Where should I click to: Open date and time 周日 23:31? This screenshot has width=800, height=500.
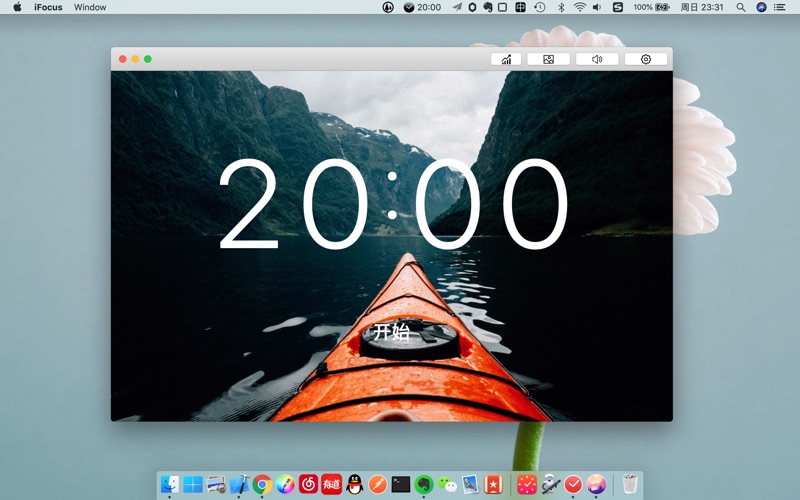tap(702, 7)
